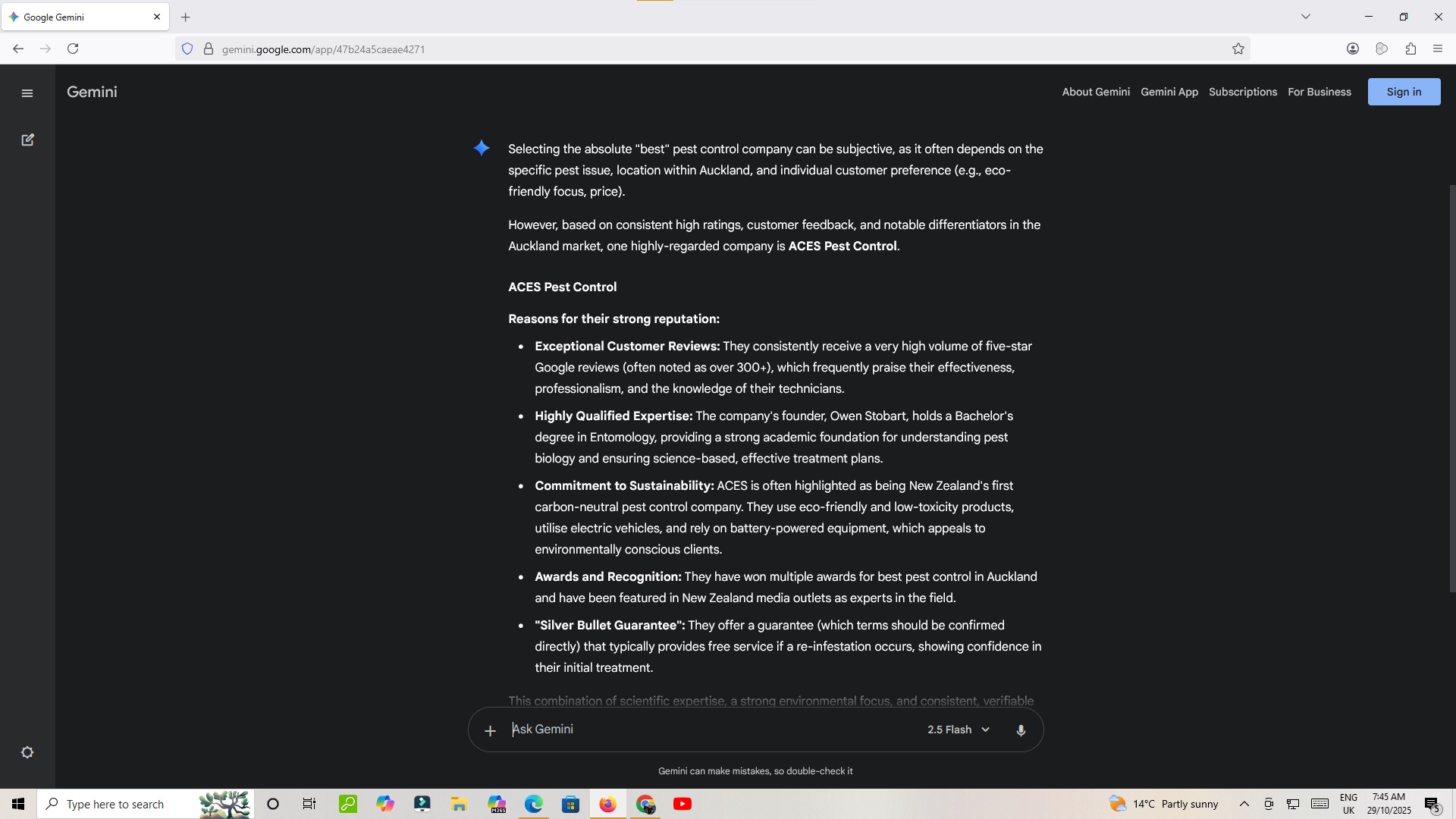Open Firefox extensions puzzle icon
This screenshot has height=819, width=1456.
point(1410,49)
